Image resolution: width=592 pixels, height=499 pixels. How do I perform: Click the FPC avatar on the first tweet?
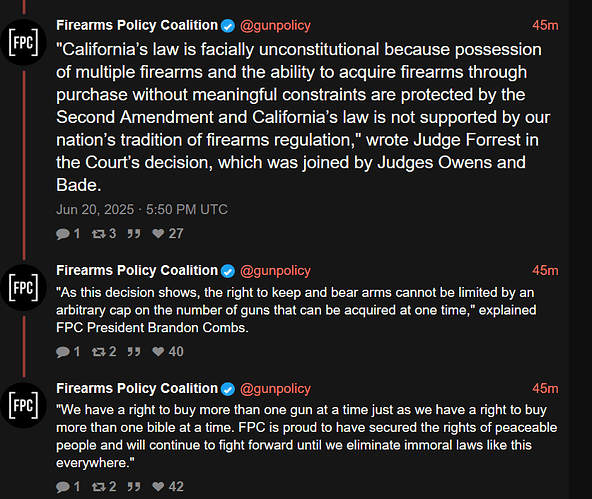(x=23, y=42)
